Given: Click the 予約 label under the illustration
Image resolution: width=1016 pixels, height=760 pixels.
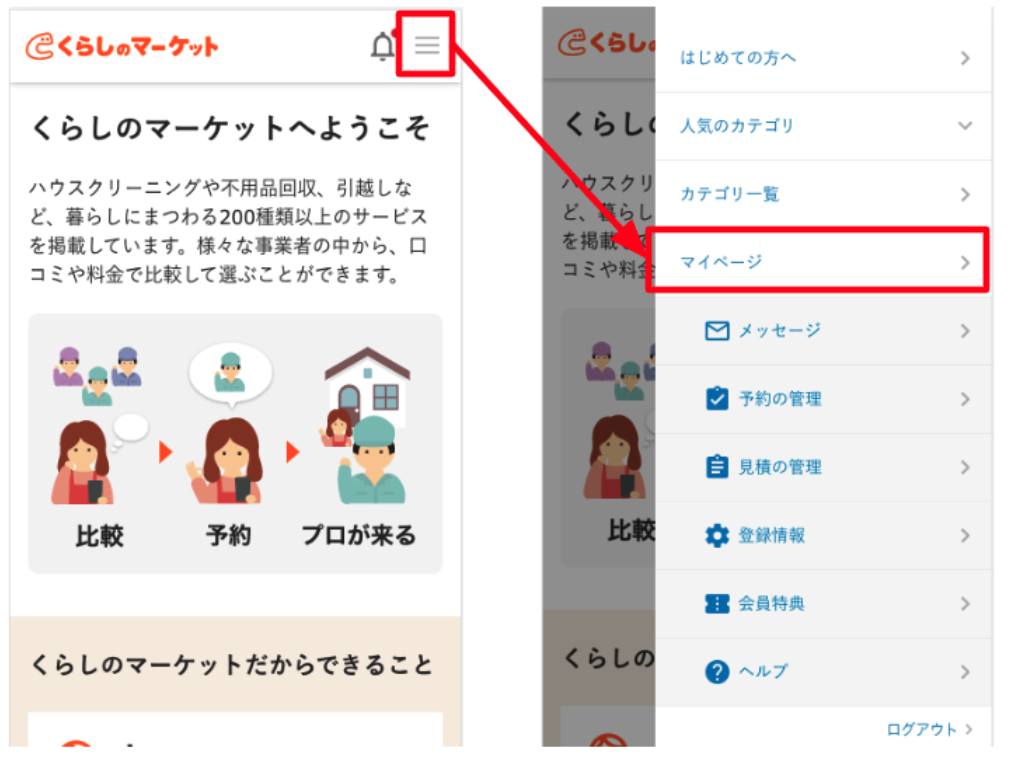Looking at the screenshot, I should pos(228,536).
